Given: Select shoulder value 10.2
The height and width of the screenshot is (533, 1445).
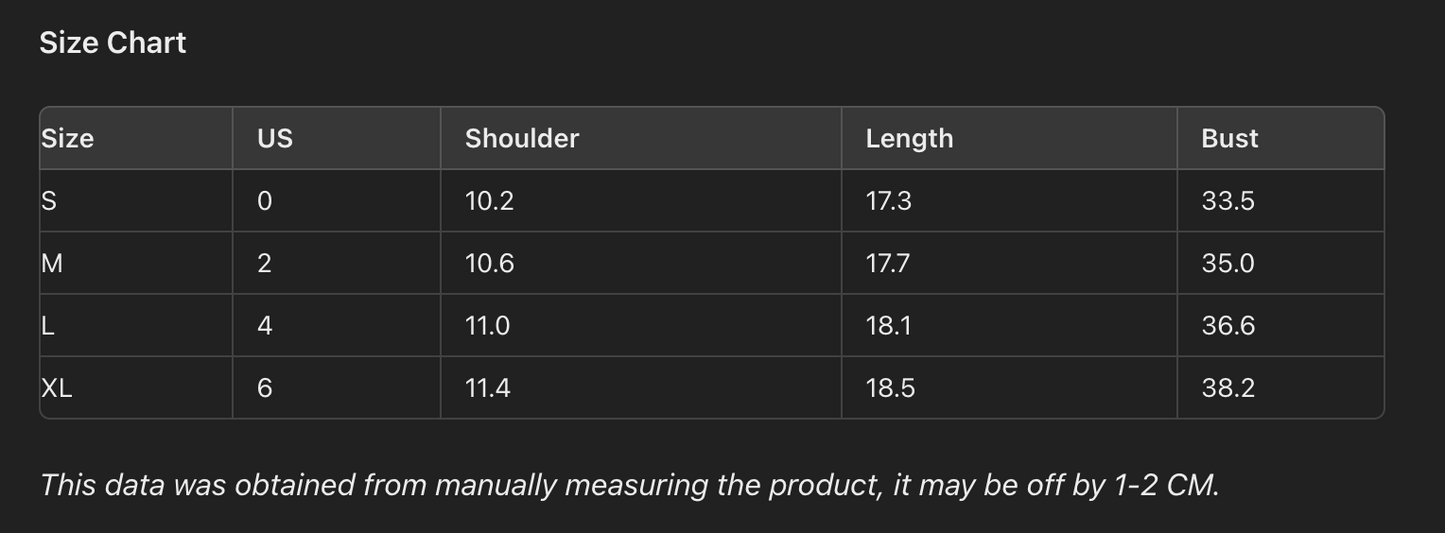Looking at the screenshot, I should tap(489, 201).
